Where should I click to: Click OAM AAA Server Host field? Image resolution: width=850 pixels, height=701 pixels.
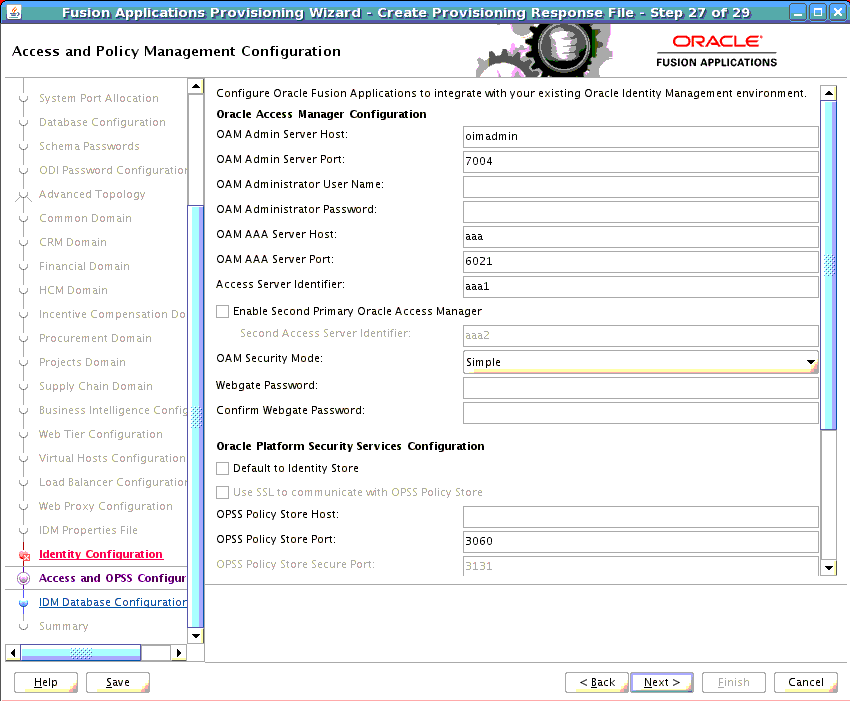[x=641, y=236]
